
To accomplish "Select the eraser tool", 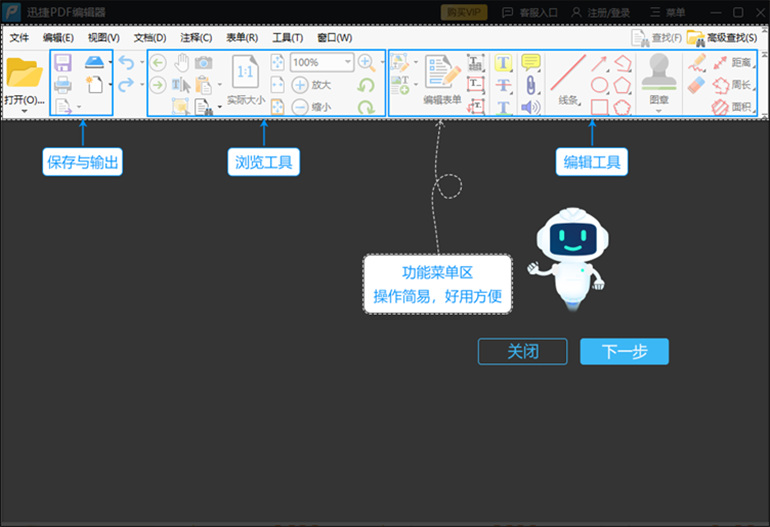I will (697, 85).
